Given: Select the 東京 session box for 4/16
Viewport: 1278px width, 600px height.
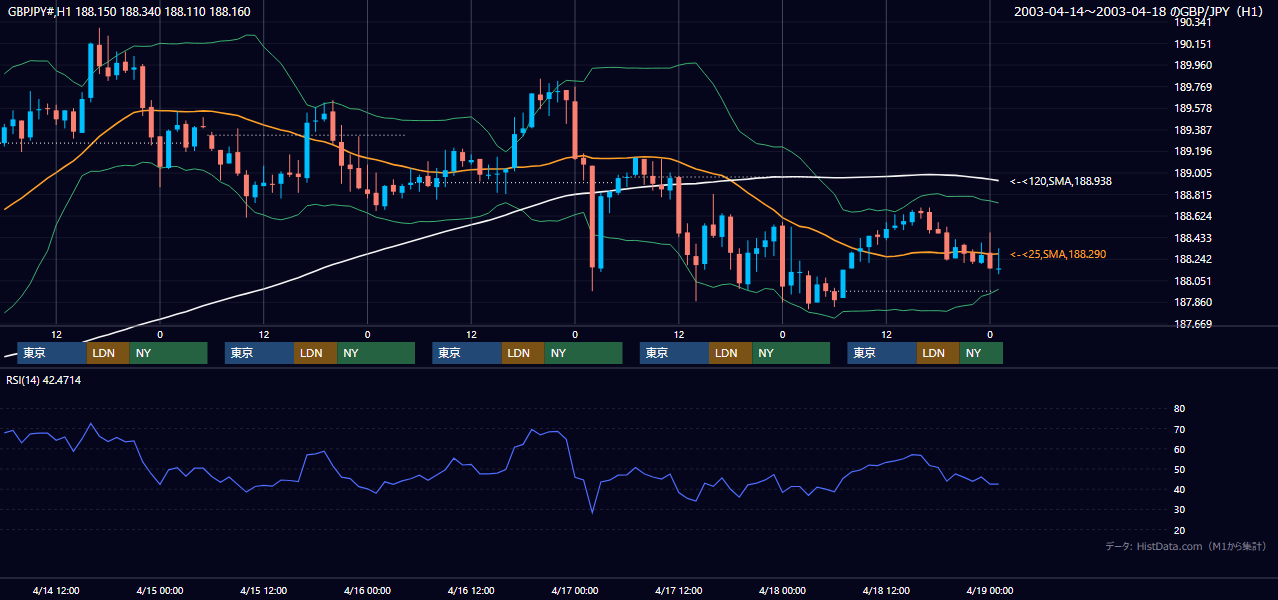Looking at the screenshot, I should coord(467,353).
